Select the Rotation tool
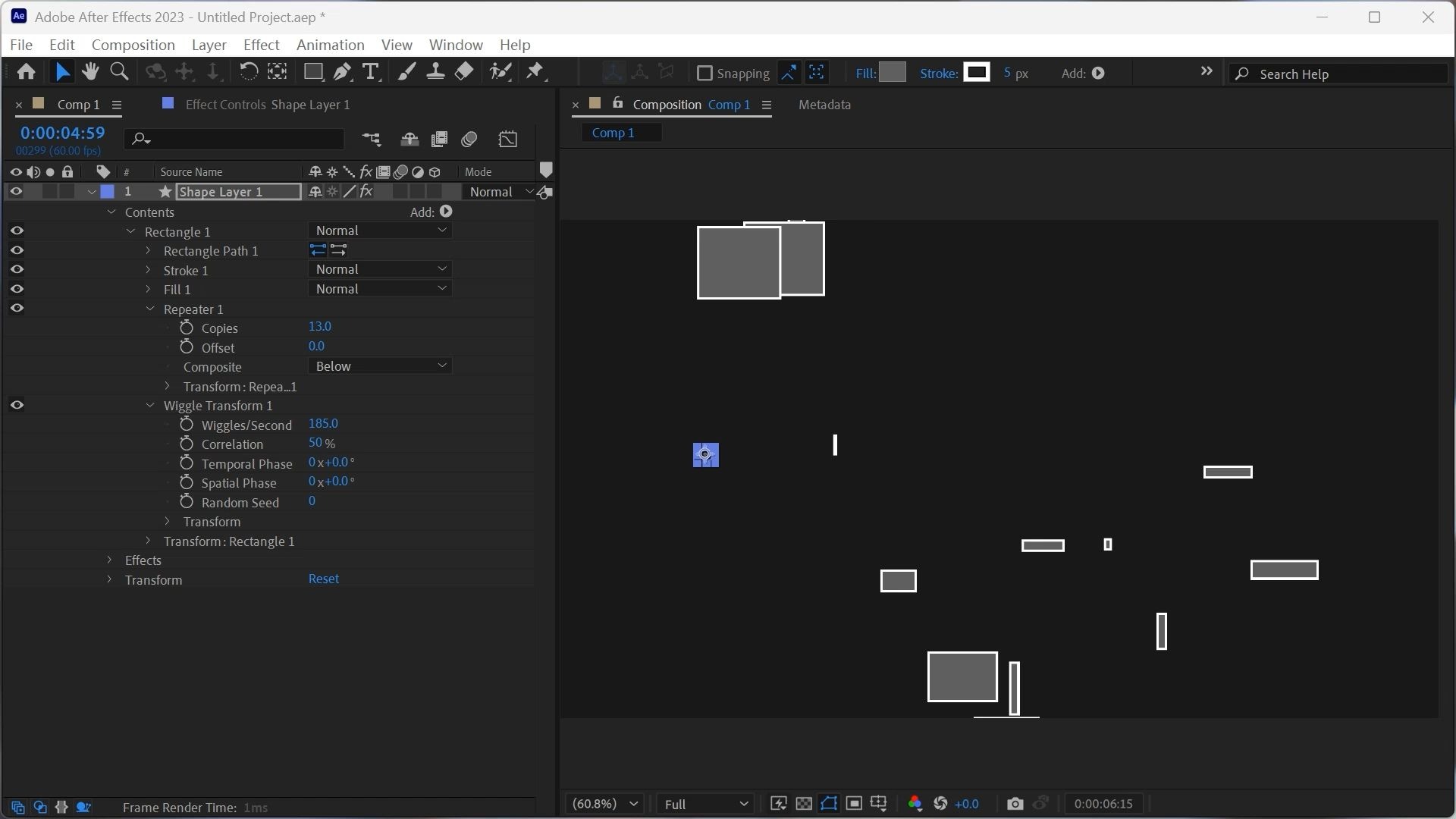 (248, 72)
